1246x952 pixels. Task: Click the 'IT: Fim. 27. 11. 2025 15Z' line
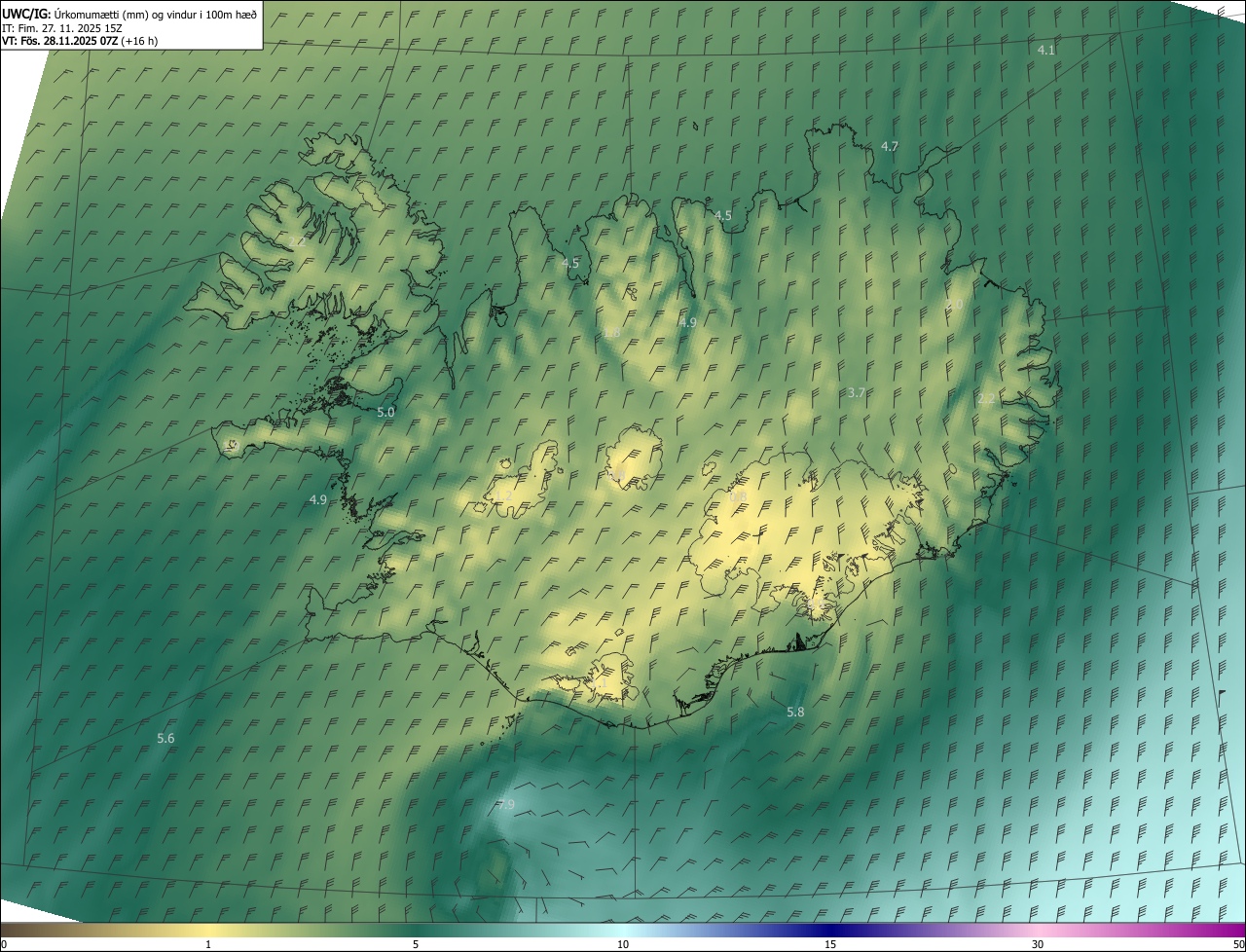point(61,28)
